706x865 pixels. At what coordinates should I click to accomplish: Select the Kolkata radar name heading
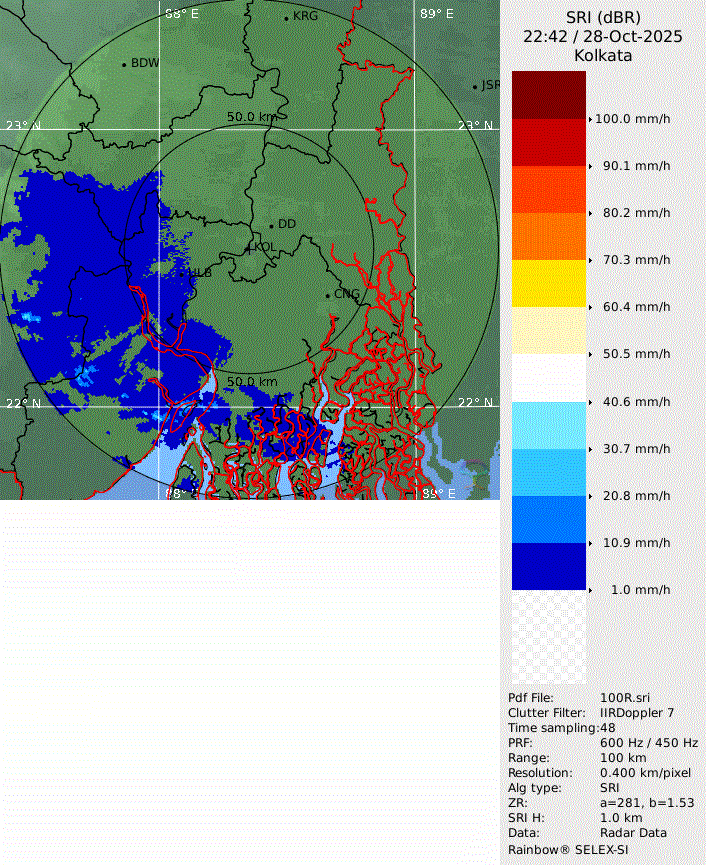coord(602,56)
